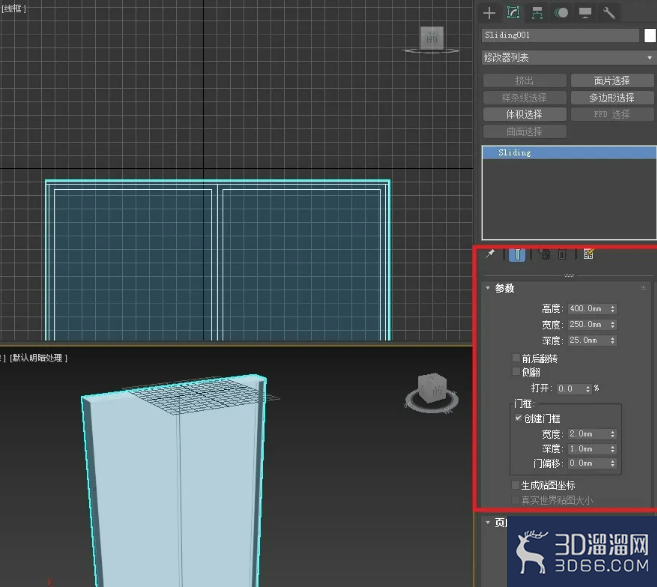Click the FFD 选择 modifier button
This screenshot has width=657, height=587.
(612, 114)
